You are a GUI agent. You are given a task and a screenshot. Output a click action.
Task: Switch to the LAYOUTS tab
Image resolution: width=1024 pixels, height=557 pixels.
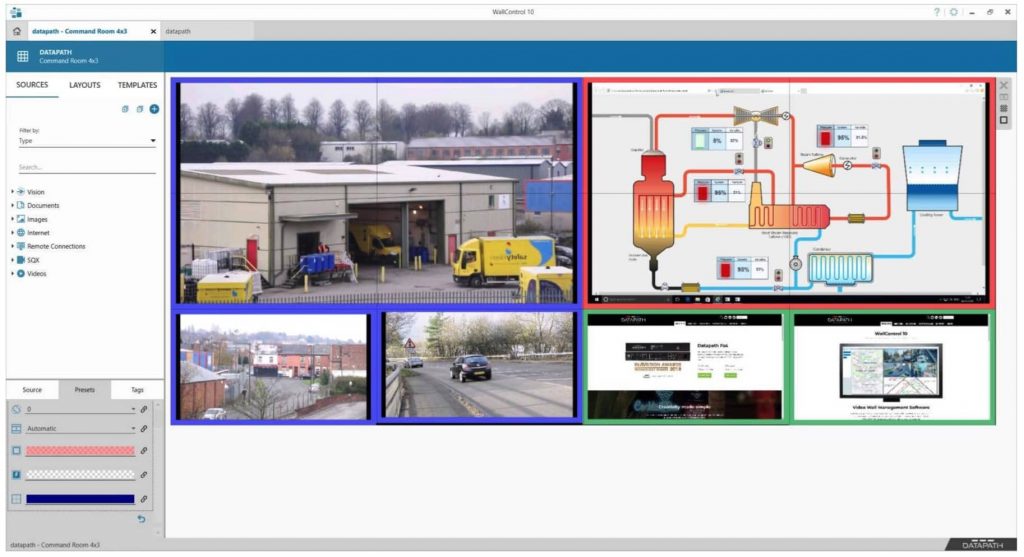(85, 85)
